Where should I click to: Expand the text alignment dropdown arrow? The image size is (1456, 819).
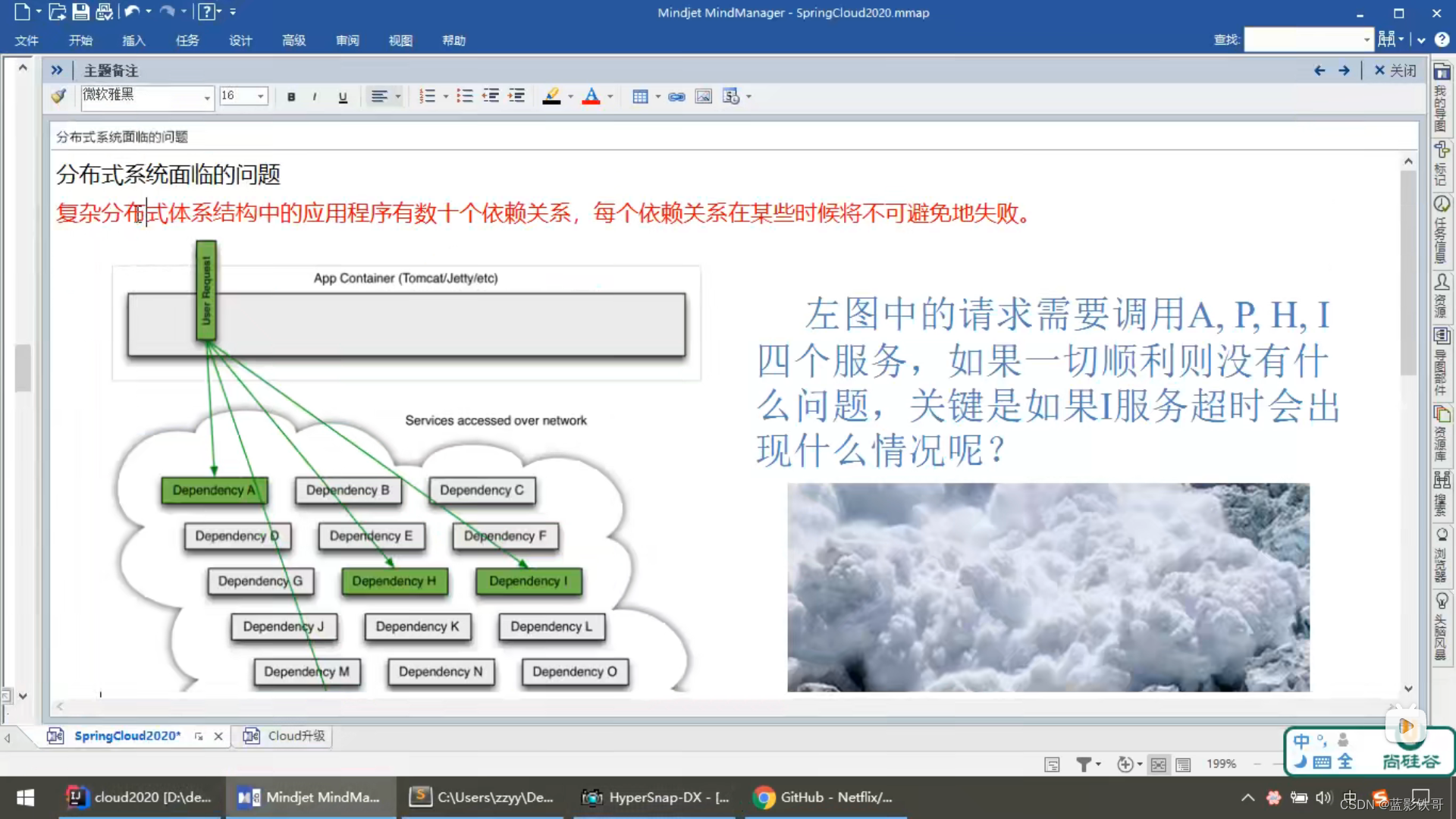point(398,96)
